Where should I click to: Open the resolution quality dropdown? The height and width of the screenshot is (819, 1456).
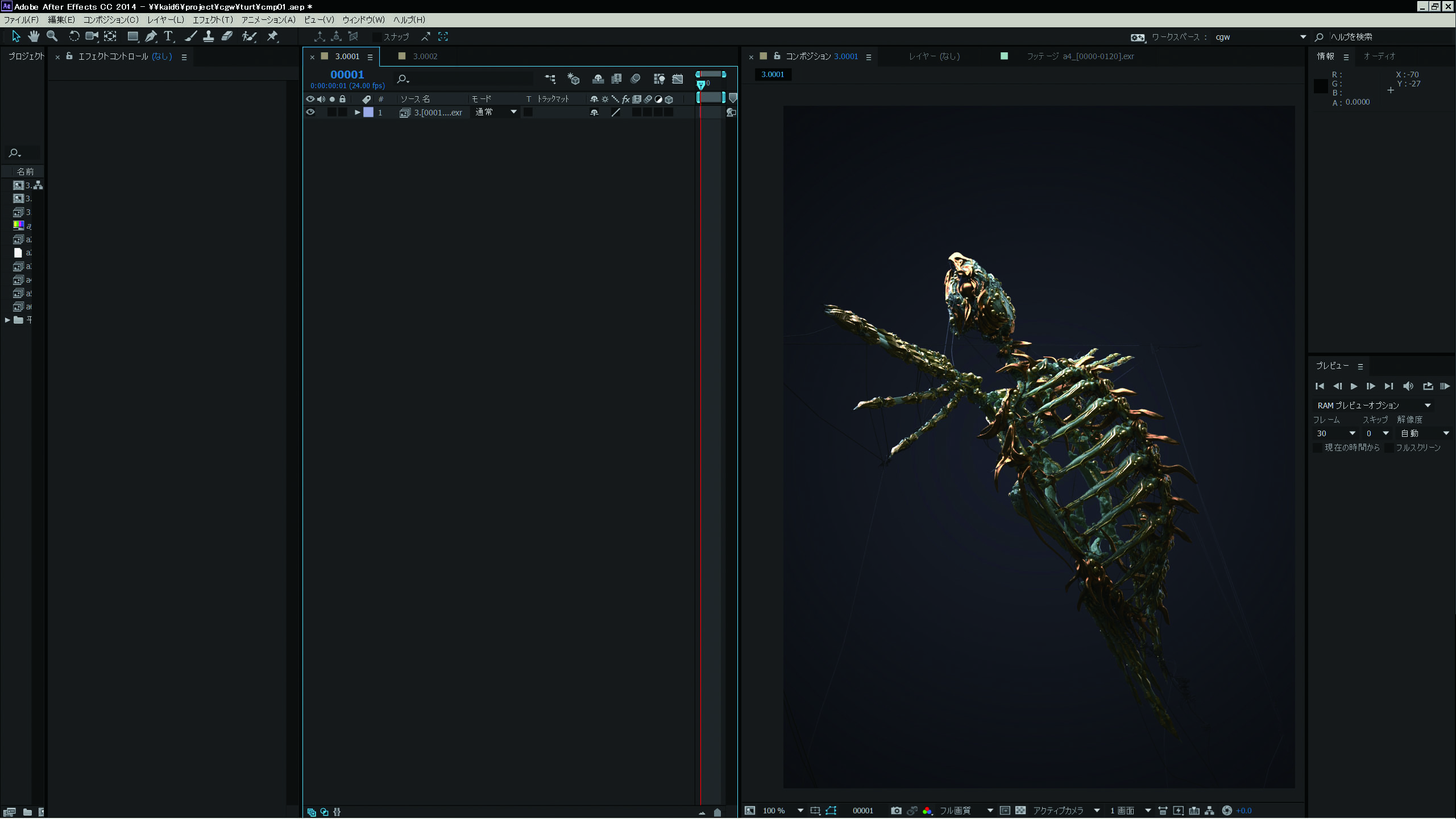click(966, 810)
